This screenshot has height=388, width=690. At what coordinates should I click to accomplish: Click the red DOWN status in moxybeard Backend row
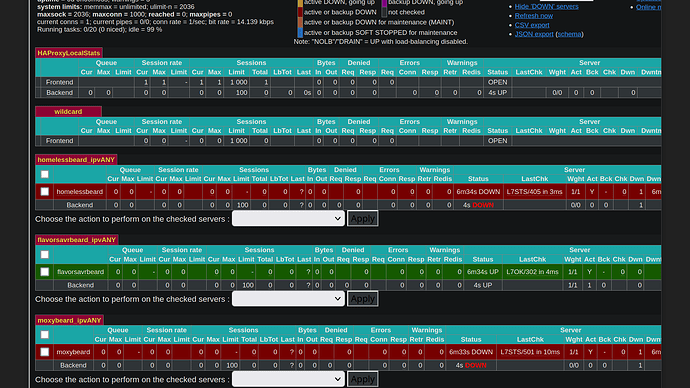476,365
